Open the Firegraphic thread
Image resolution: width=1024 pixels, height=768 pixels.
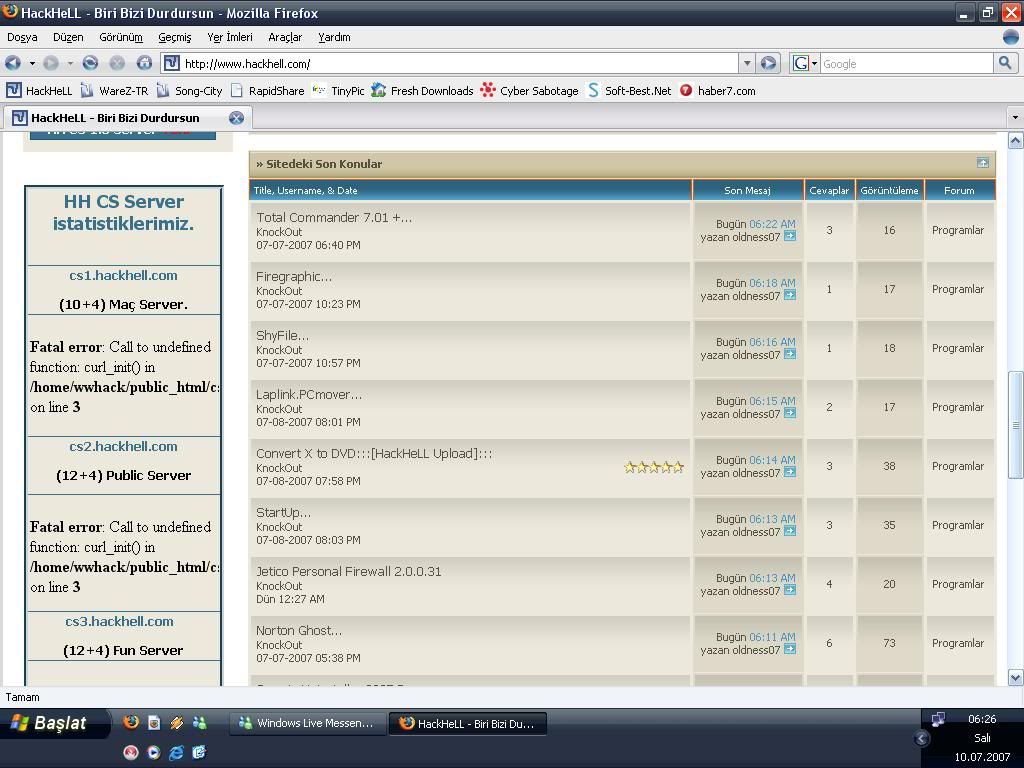tap(294, 276)
